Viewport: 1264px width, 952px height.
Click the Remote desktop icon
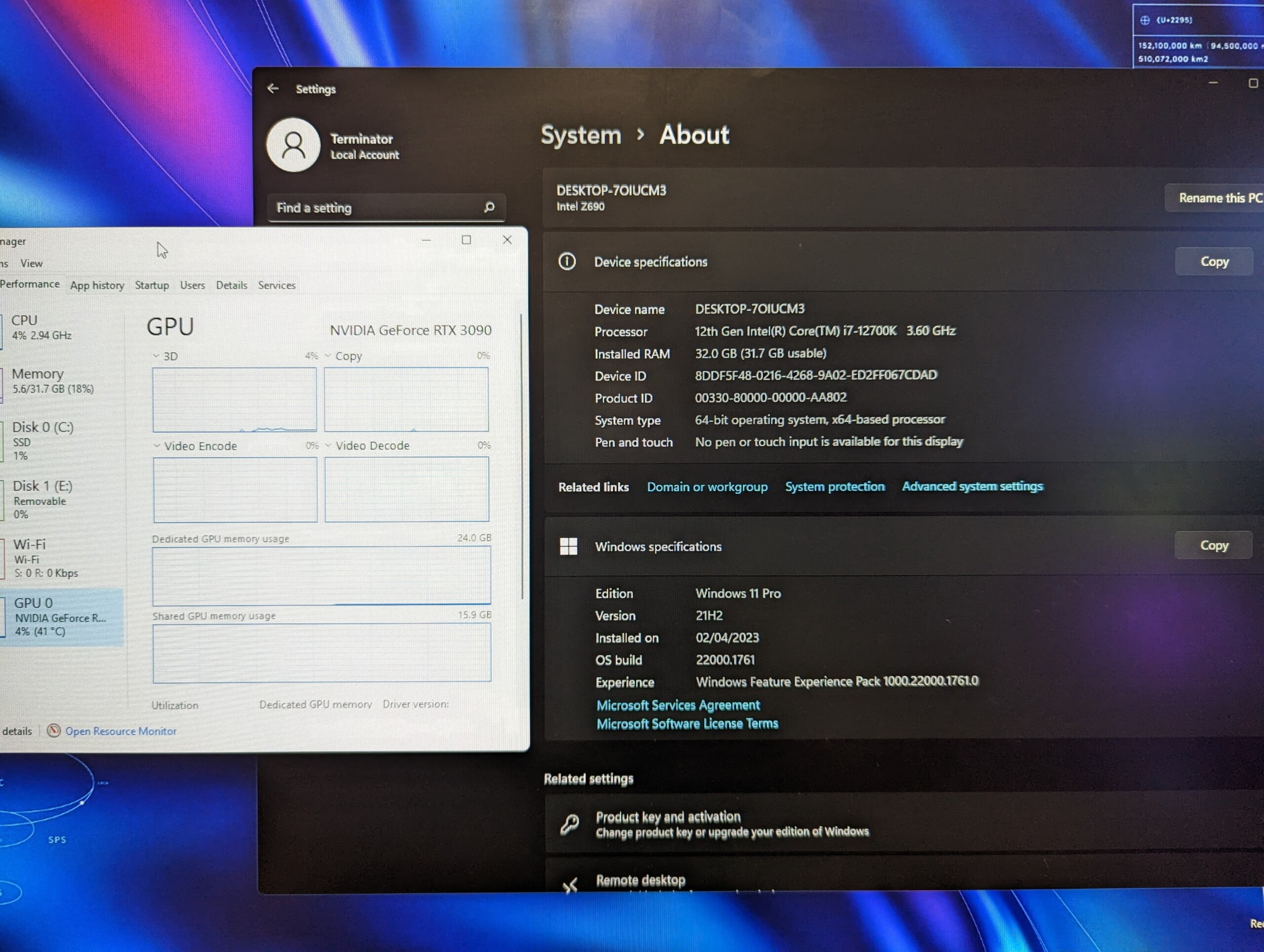(x=570, y=884)
